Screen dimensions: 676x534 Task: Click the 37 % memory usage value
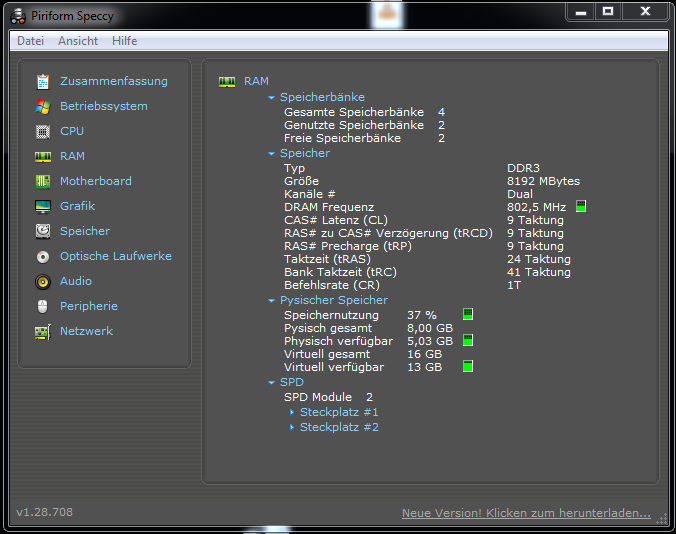422,315
